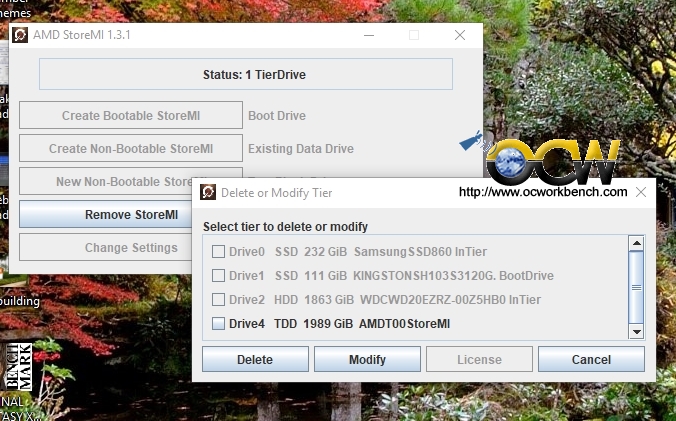Tick the Drive0 Samsung SSD860 checkbox
Screen dimensions: 676x421
[x=218, y=252]
